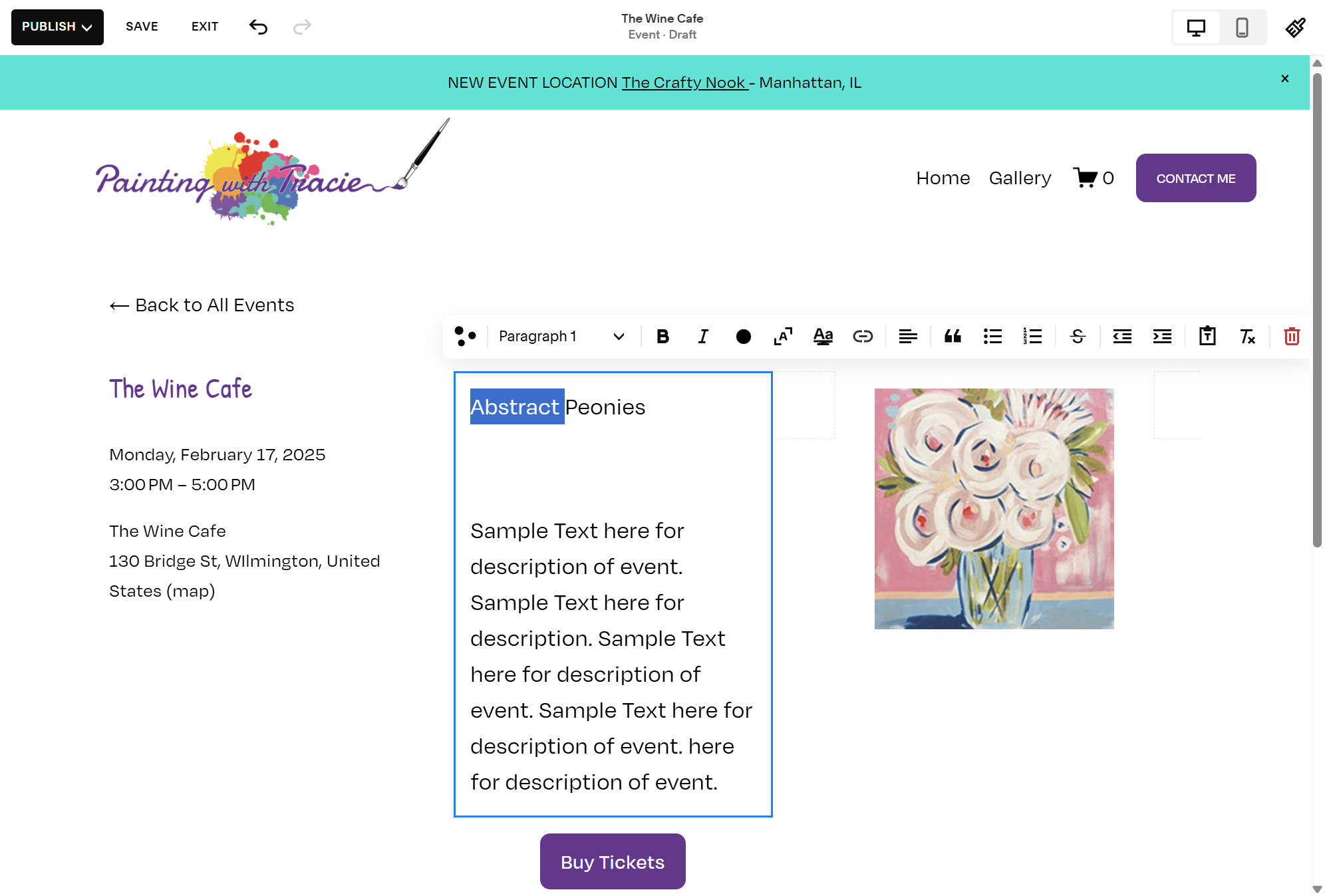Insert a link with chain icon
1325x896 pixels.
[863, 337]
